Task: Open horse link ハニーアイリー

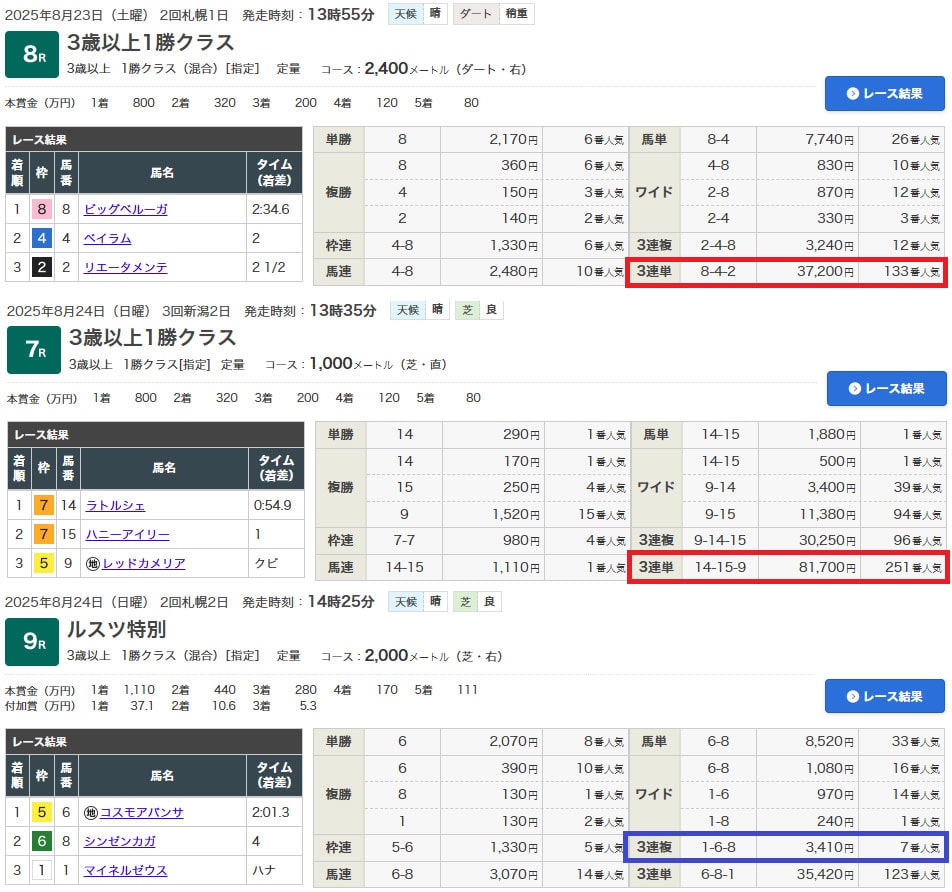Action: pos(127,535)
